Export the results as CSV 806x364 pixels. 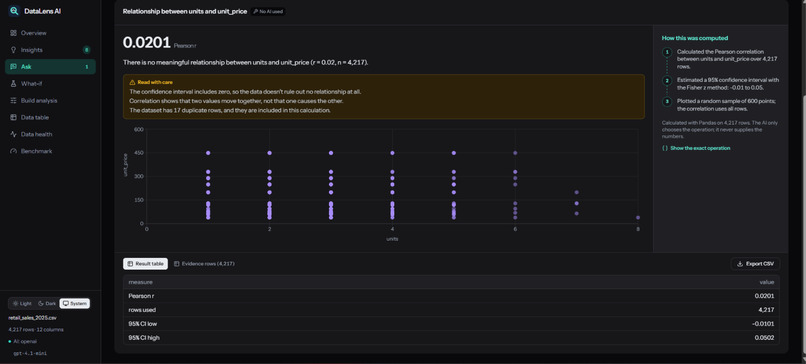(755, 264)
